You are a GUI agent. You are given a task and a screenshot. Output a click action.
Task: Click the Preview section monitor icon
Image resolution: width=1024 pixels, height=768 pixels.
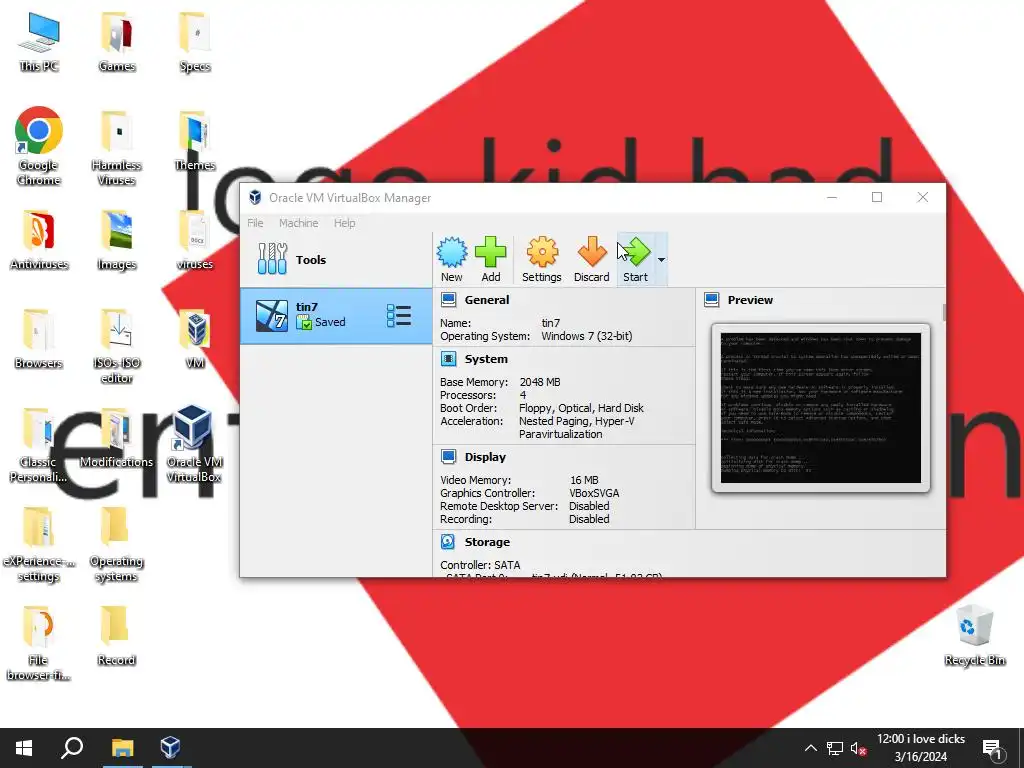click(x=712, y=300)
